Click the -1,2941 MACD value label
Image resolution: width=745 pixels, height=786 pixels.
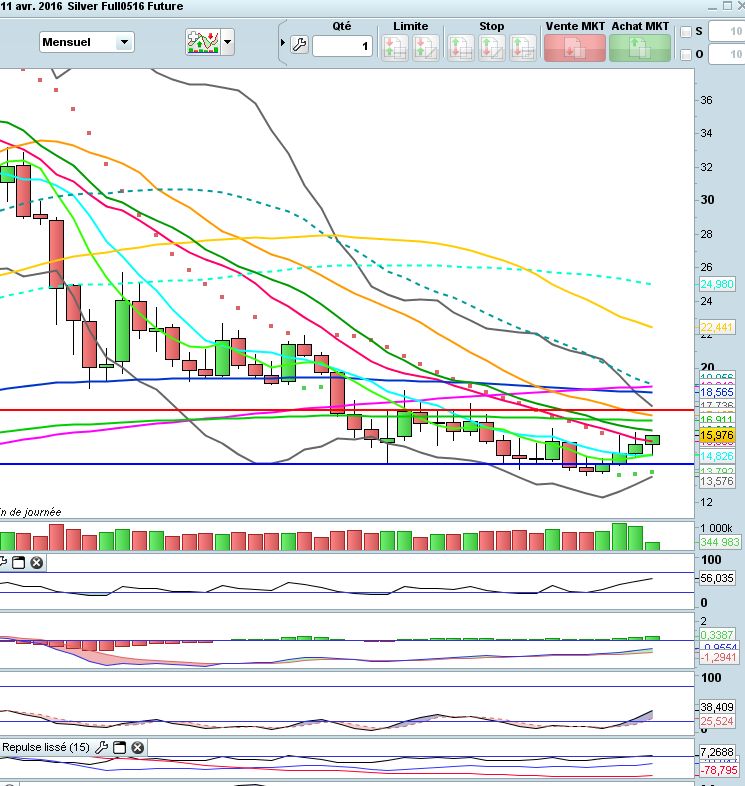click(x=718, y=657)
